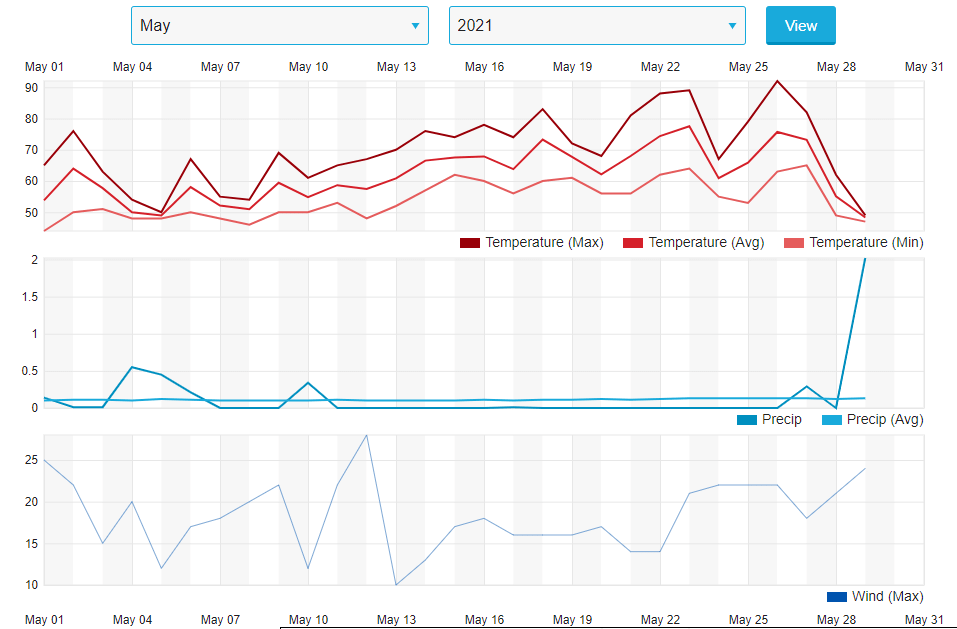Toggle the Precip (Avg) legend swatch
The image size is (957, 629).
(x=831, y=420)
